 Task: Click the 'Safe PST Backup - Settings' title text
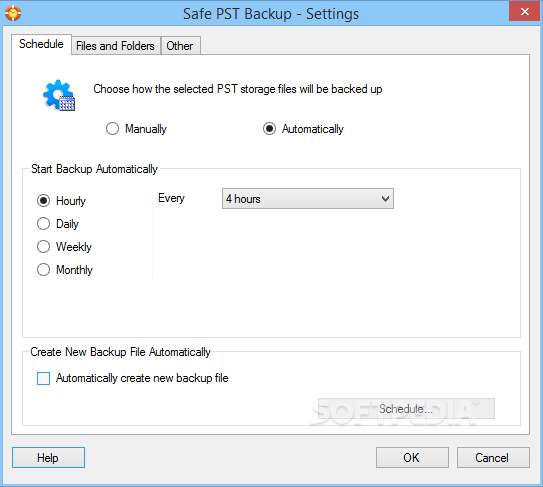[271, 14]
